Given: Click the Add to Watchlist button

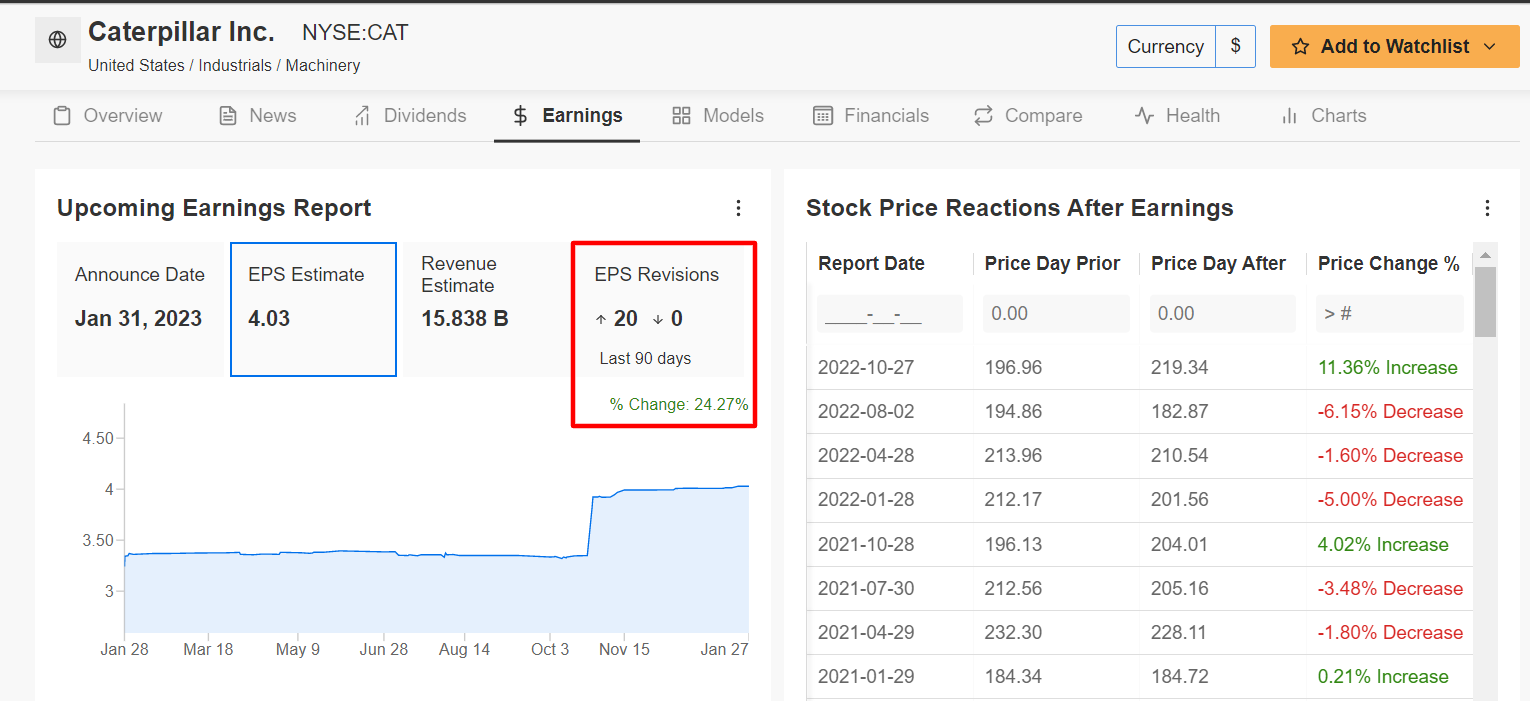Looking at the screenshot, I should tap(1395, 47).
